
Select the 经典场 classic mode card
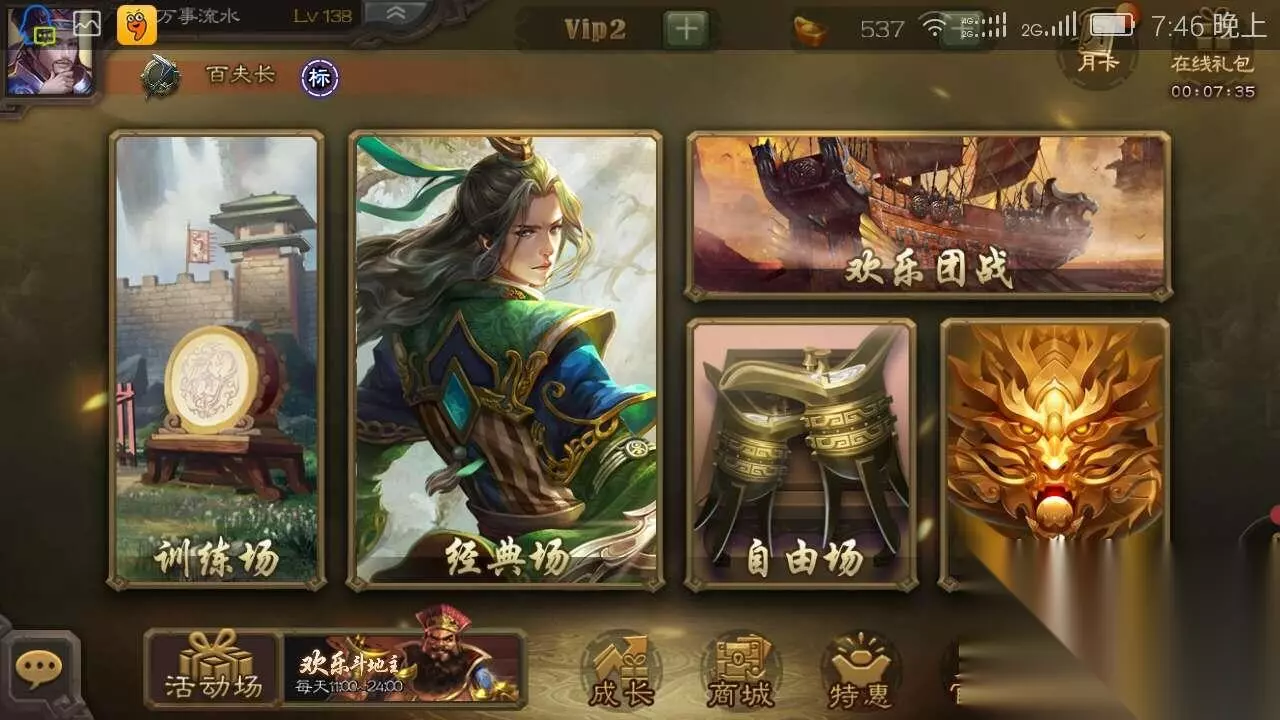tap(506, 359)
